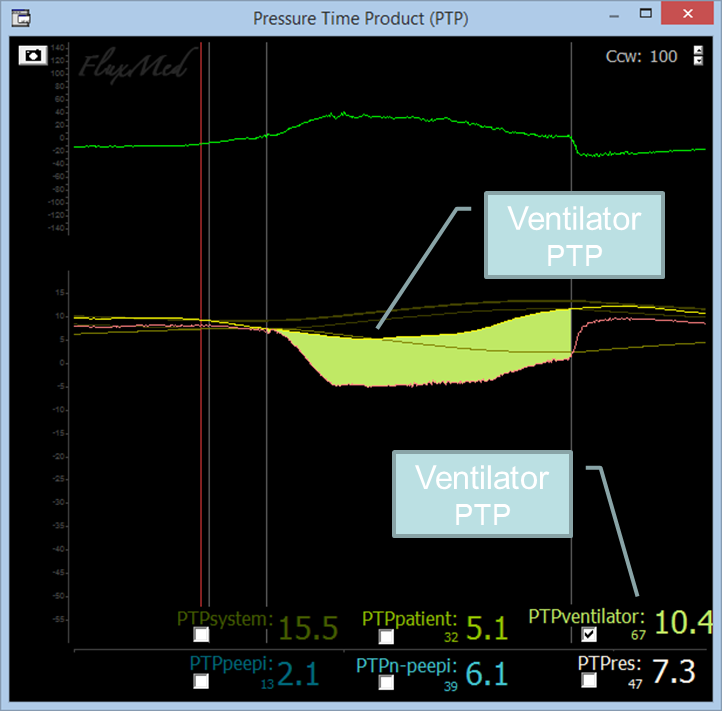722x711 pixels.
Task: Click the camera snapshot icon
Action: point(33,56)
